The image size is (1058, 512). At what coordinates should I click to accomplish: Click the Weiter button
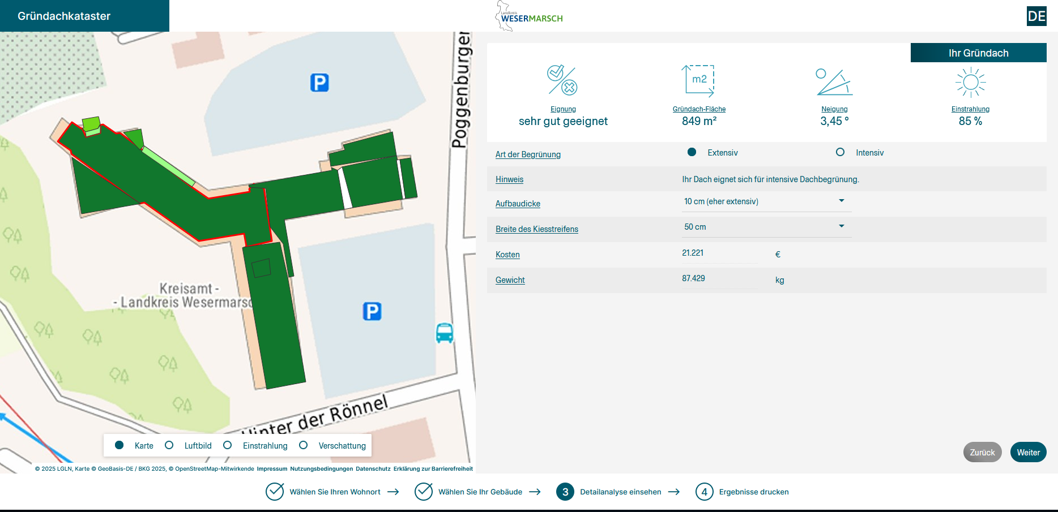[x=1028, y=453]
